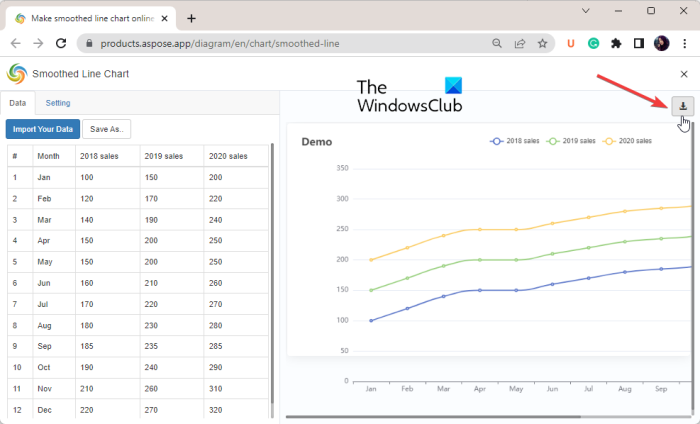700x424 pixels.
Task: Click the Feb month cell
Action: coord(54,199)
